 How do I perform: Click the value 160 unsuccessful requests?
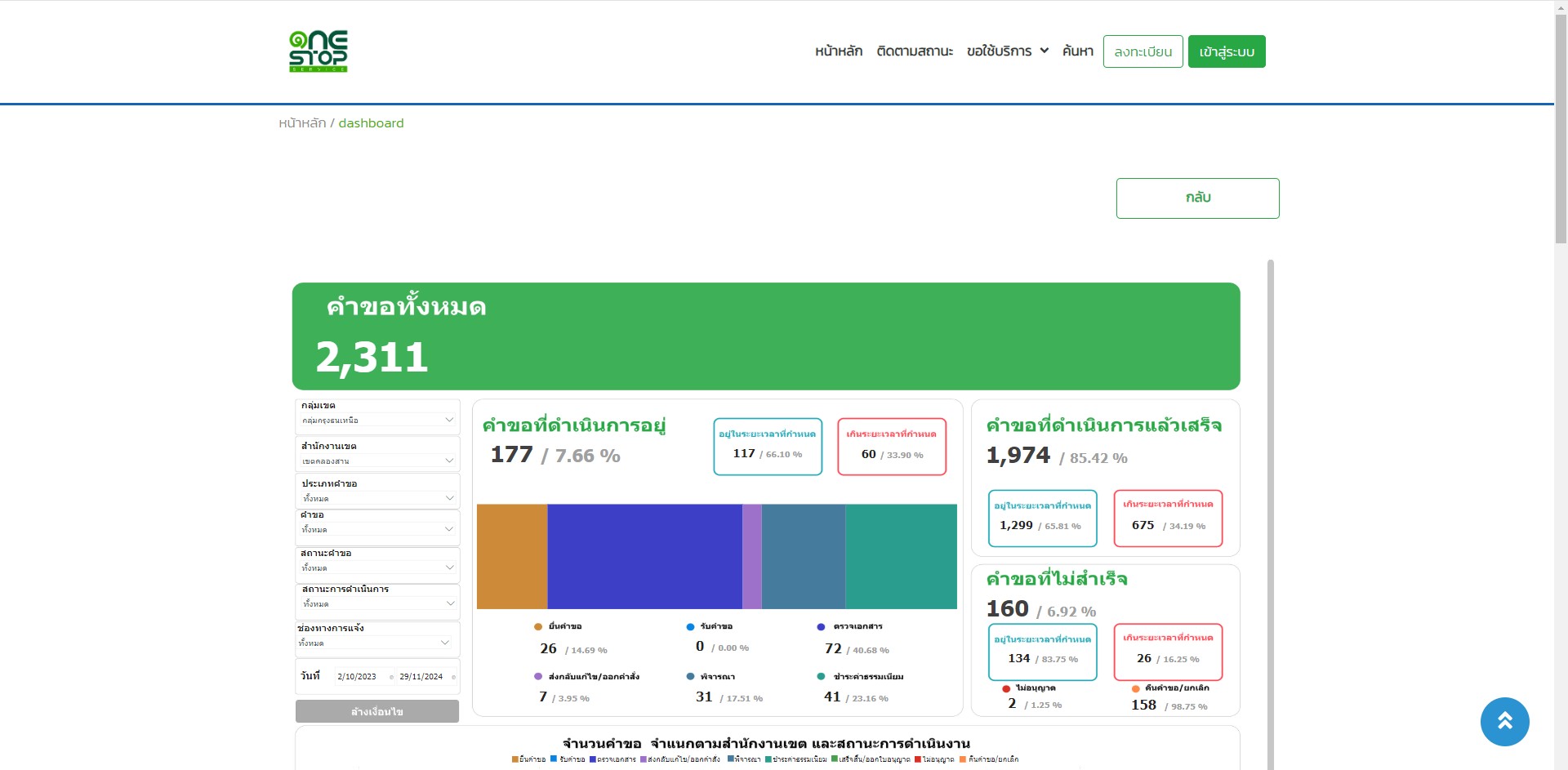tap(1007, 609)
